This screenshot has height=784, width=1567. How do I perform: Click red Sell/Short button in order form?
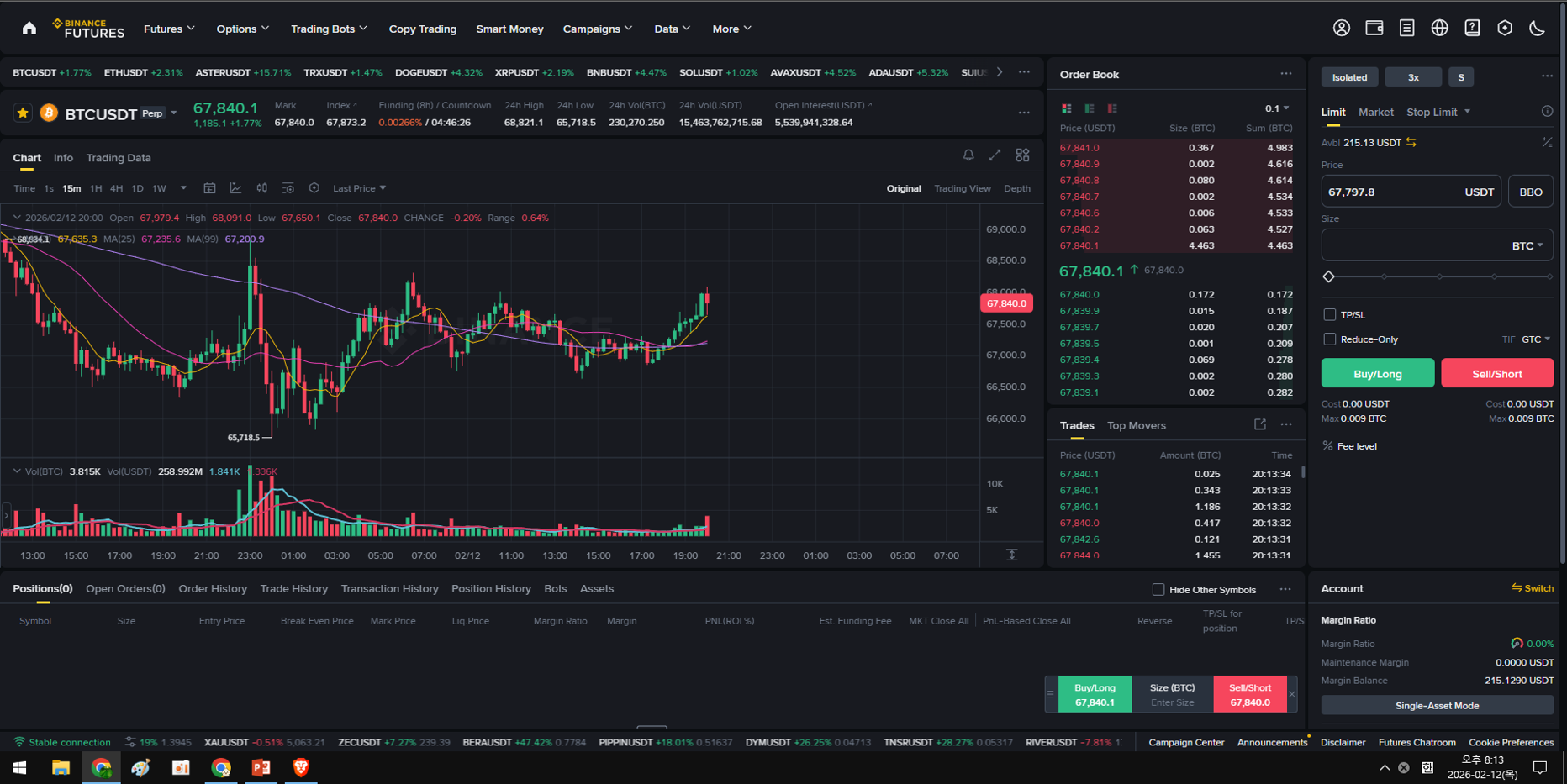click(1497, 373)
